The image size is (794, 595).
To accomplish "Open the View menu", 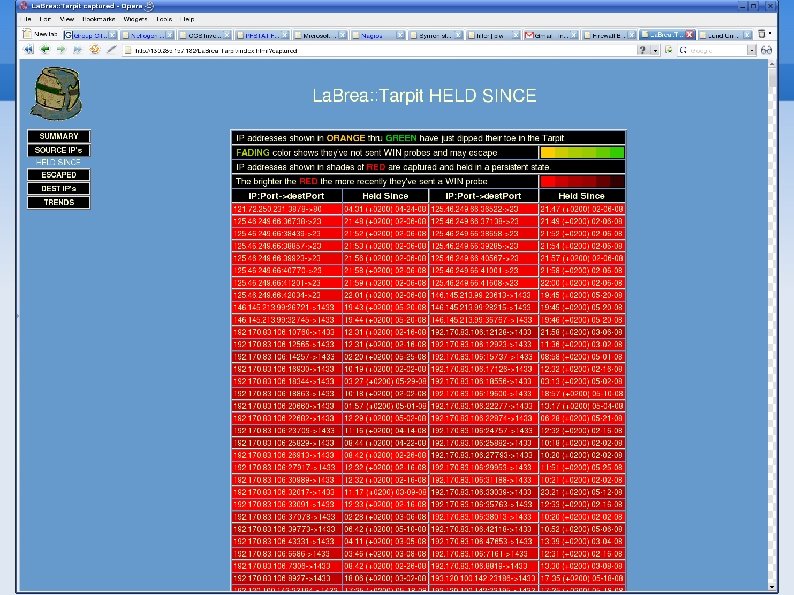I will 67,19.
